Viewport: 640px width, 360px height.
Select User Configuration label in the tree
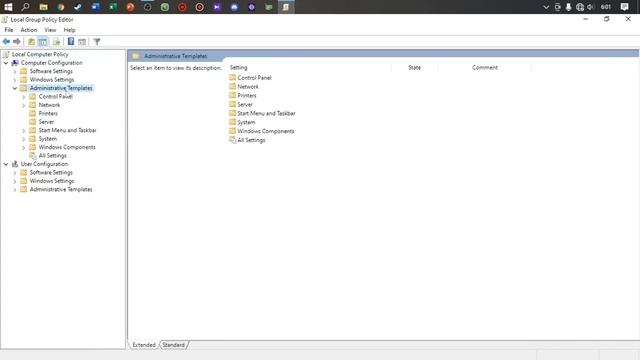click(44, 164)
